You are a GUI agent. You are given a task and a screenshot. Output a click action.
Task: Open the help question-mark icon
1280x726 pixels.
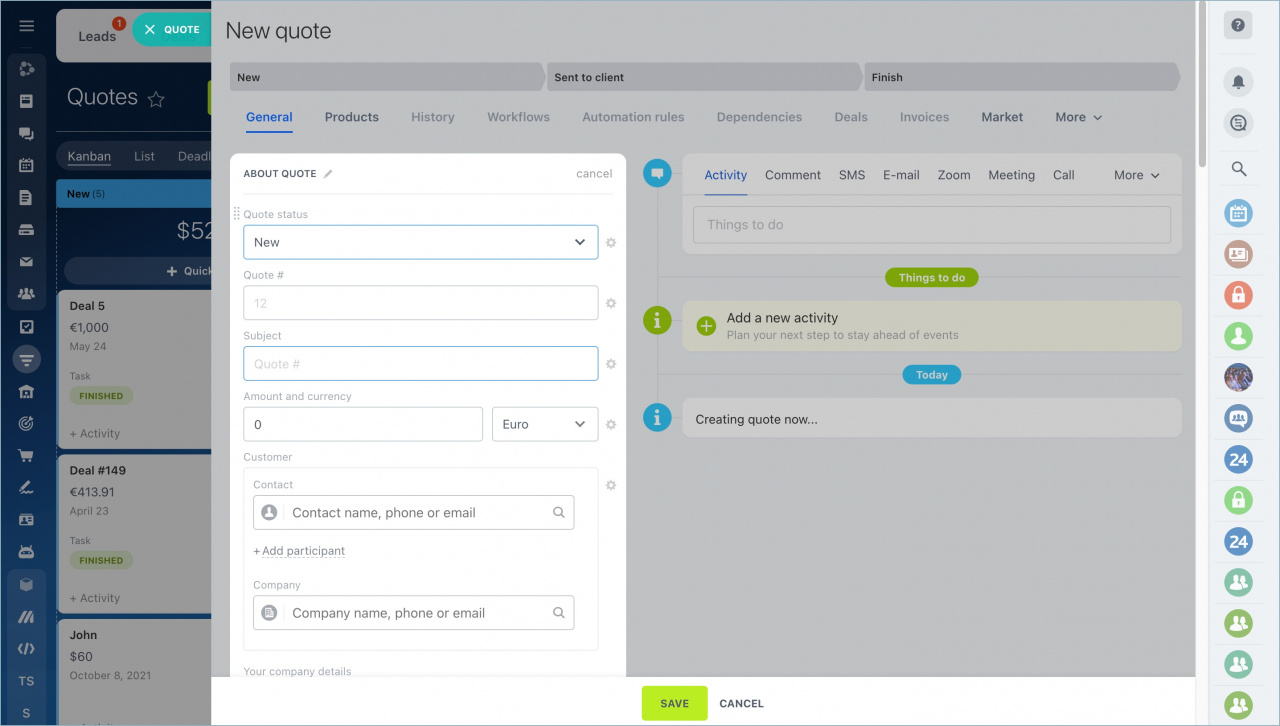[1238, 26]
